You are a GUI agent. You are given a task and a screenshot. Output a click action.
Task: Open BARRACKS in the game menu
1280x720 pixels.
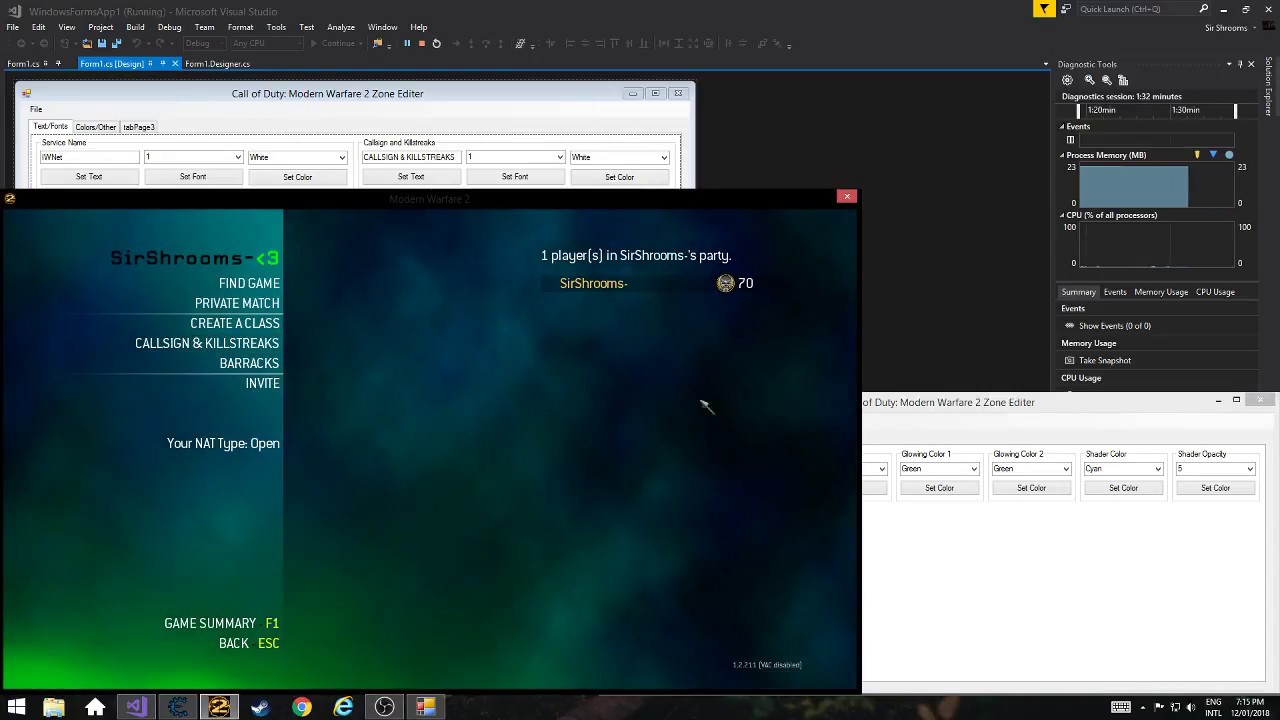[x=249, y=364]
